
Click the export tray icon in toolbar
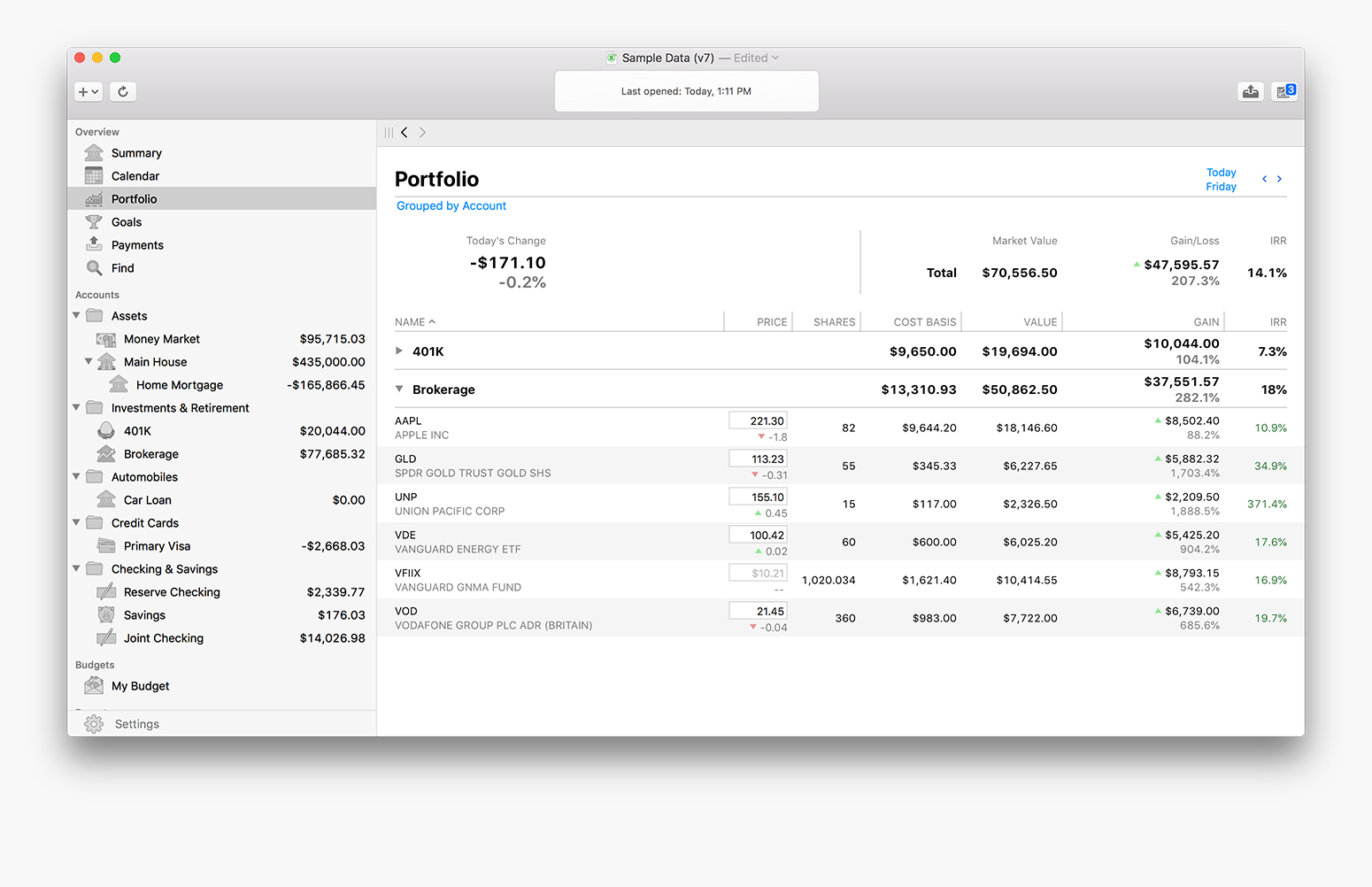1250,91
